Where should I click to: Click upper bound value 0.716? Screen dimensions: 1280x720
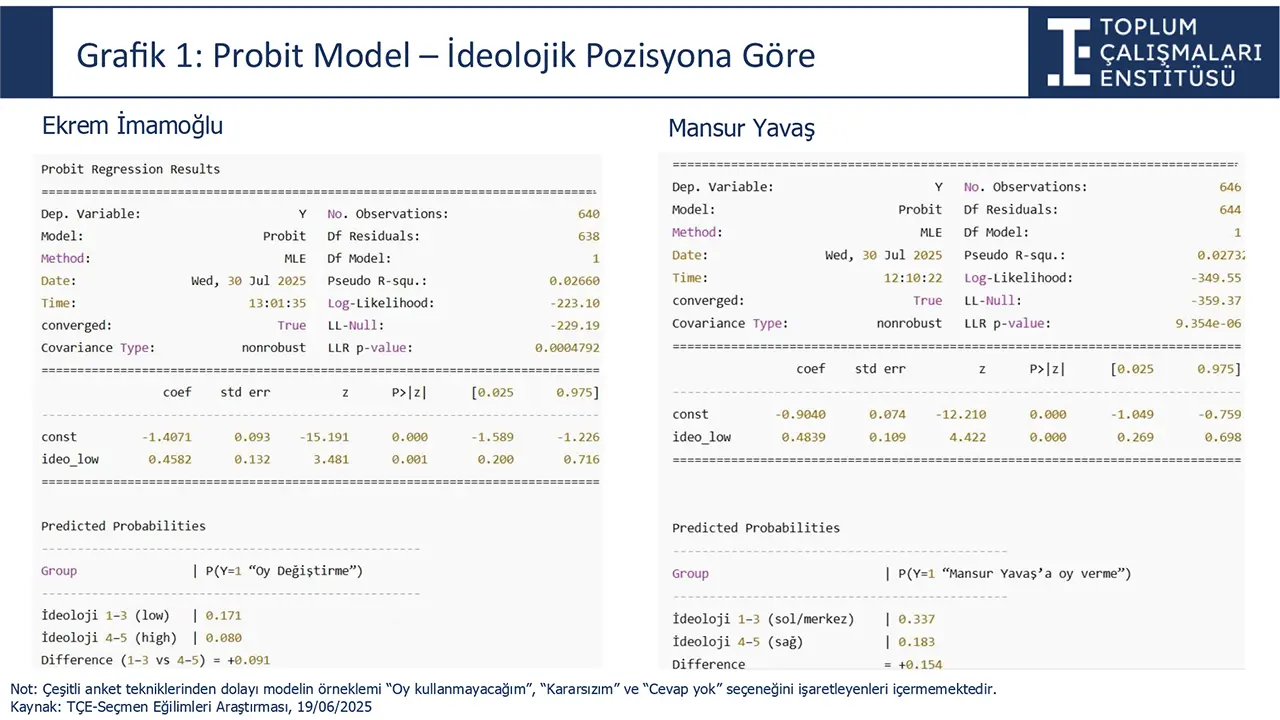[x=582, y=460]
